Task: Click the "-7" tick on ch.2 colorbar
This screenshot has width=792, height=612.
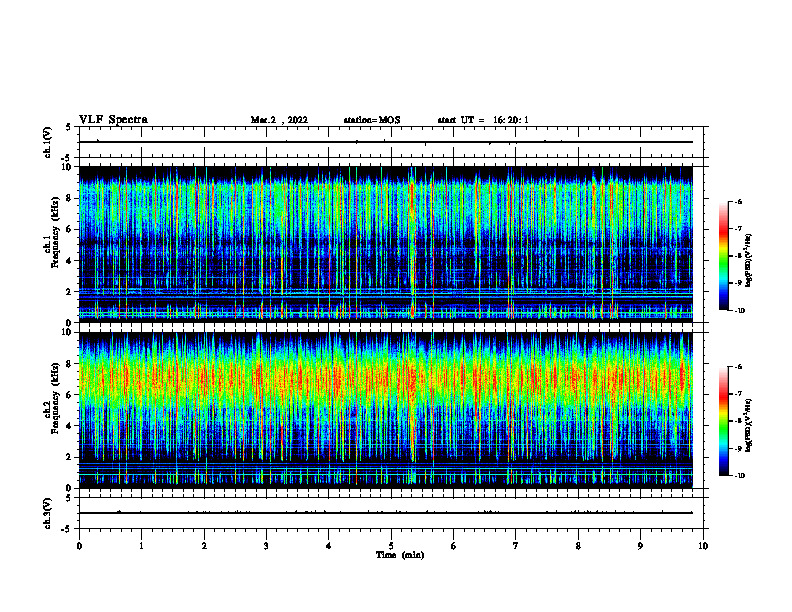Action: 738,394
